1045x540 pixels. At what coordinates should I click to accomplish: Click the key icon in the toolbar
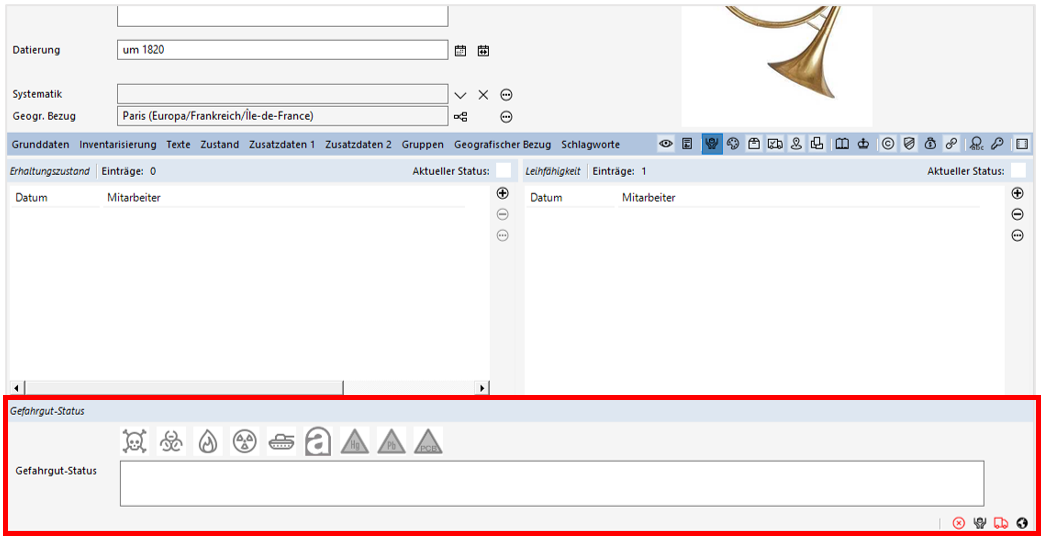[997, 144]
